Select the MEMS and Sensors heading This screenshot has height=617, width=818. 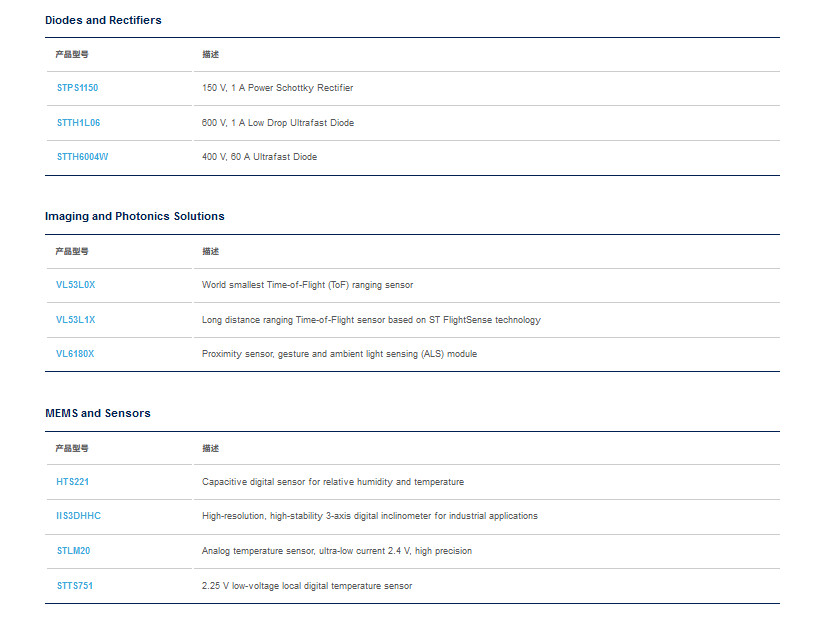click(x=98, y=413)
